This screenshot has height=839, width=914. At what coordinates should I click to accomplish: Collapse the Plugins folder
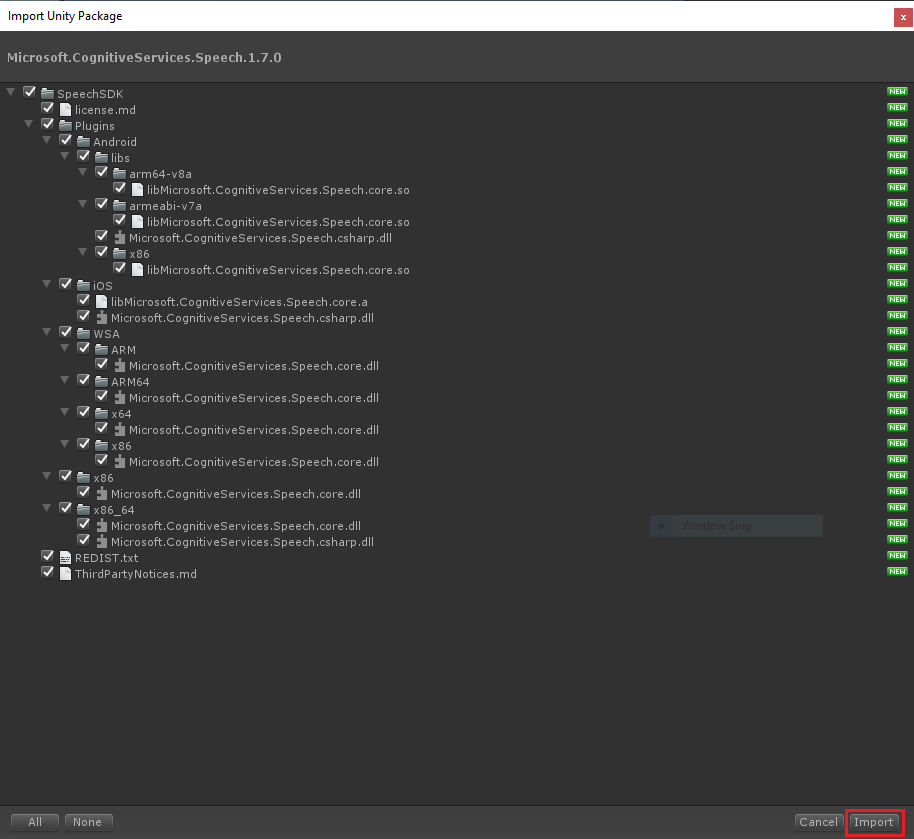29,124
